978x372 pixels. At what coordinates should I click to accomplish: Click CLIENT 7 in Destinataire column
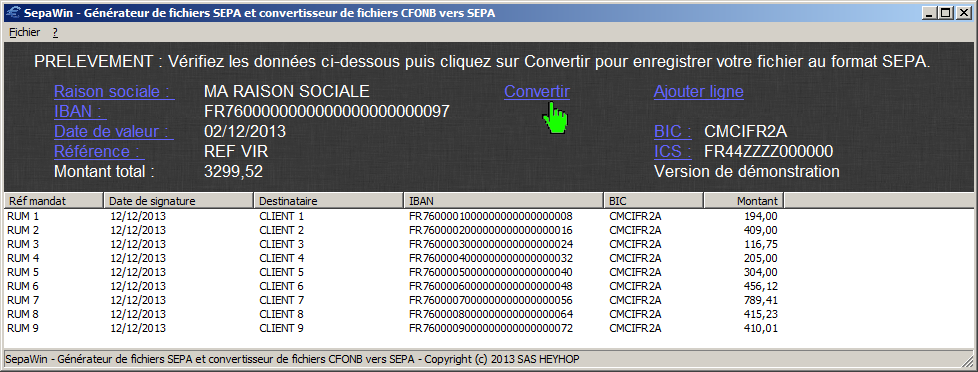click(x=281, y=300)
